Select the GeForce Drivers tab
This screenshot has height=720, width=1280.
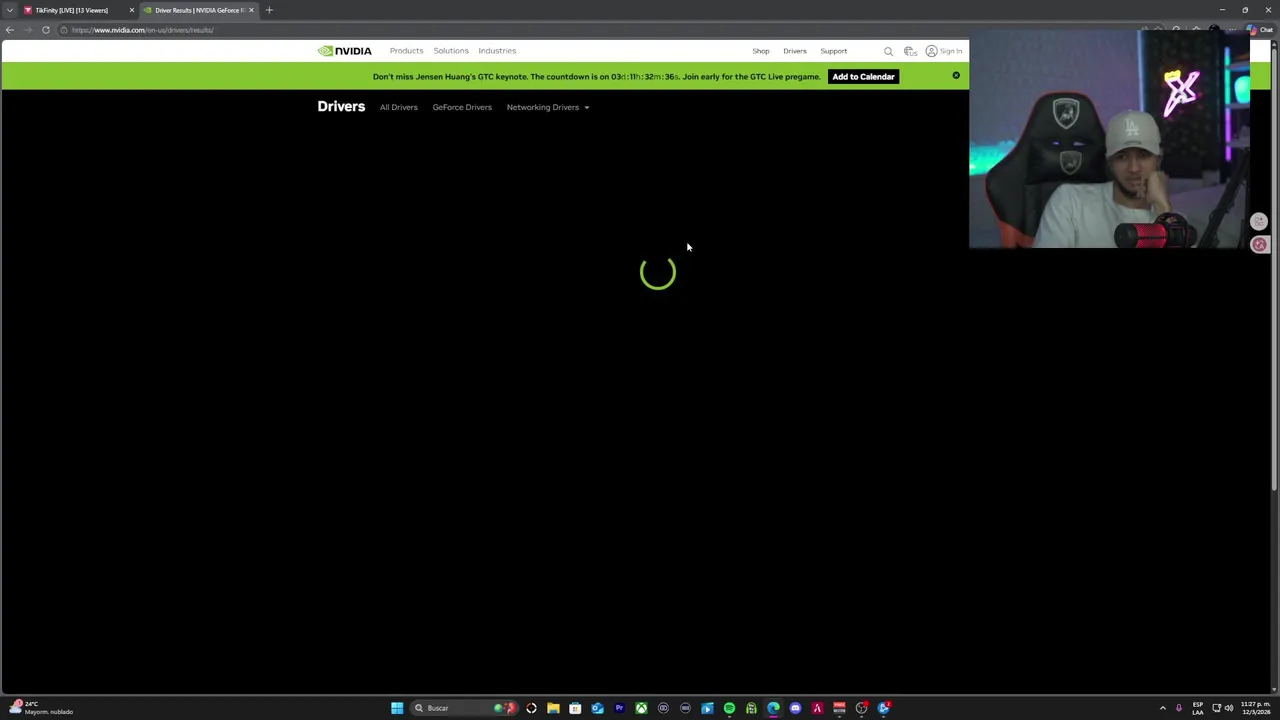tap(462, 107)
